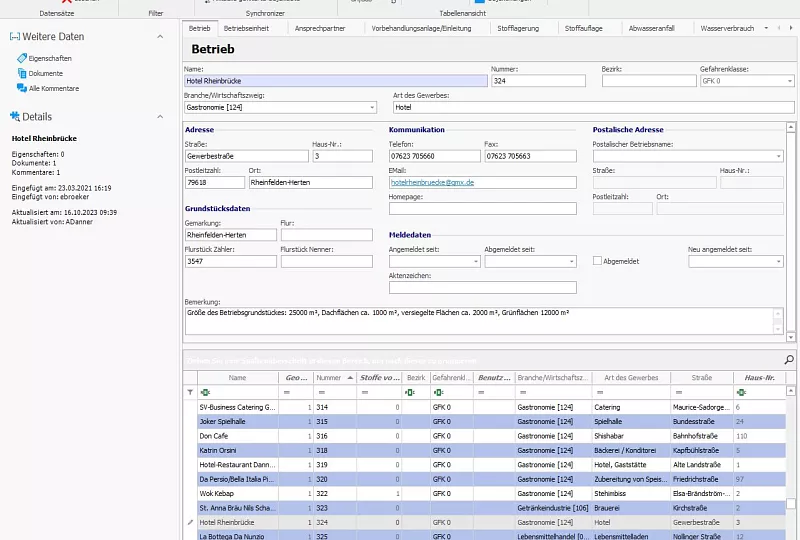The width and height of the screenshot is (800, 540).
Task: Open the Postalischer Betriebsname dropdown
Action: (779, 156)
